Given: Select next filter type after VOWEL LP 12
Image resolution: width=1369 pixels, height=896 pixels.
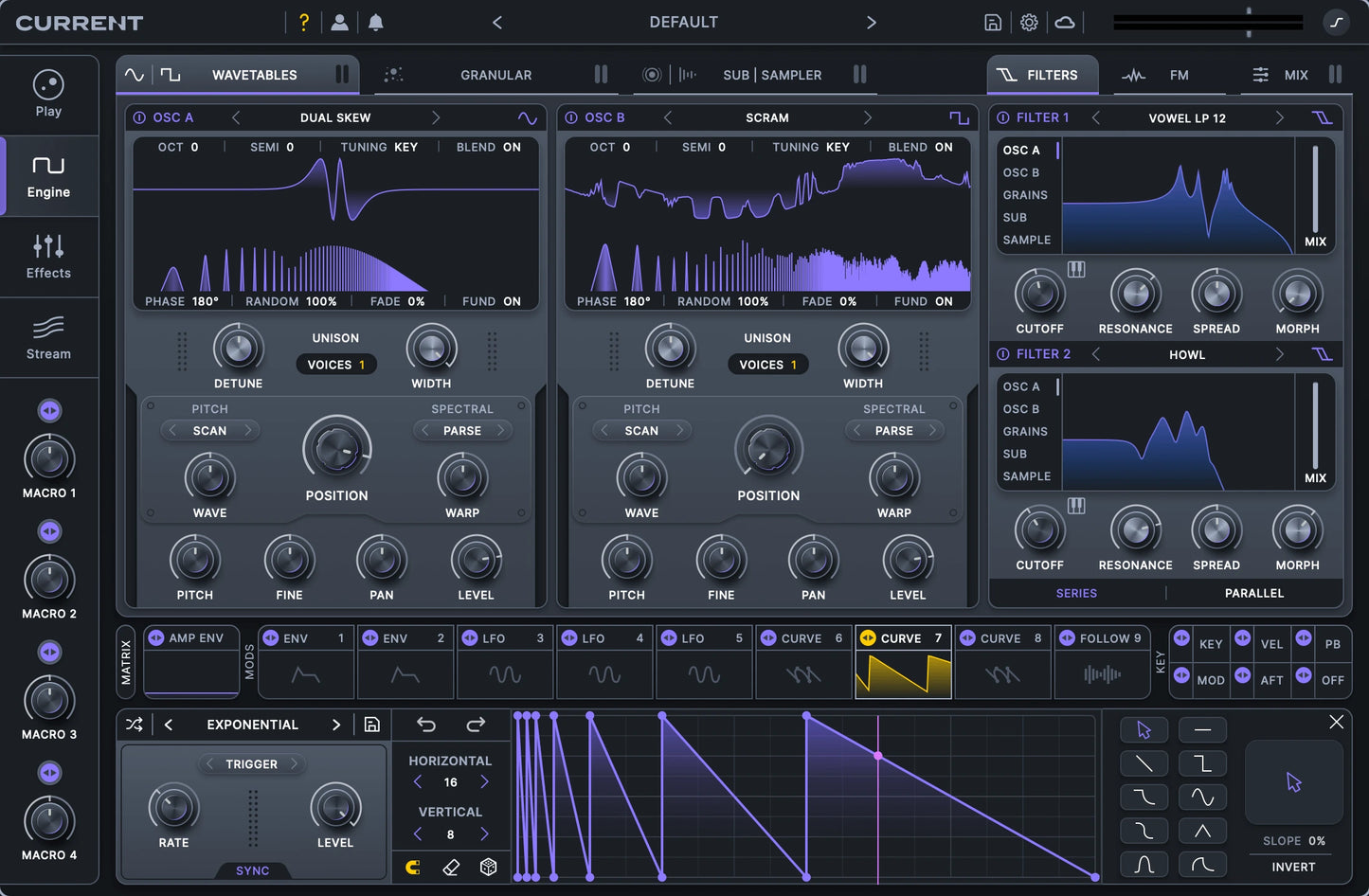Looking at the screenshot, I should click(1279, 117).
